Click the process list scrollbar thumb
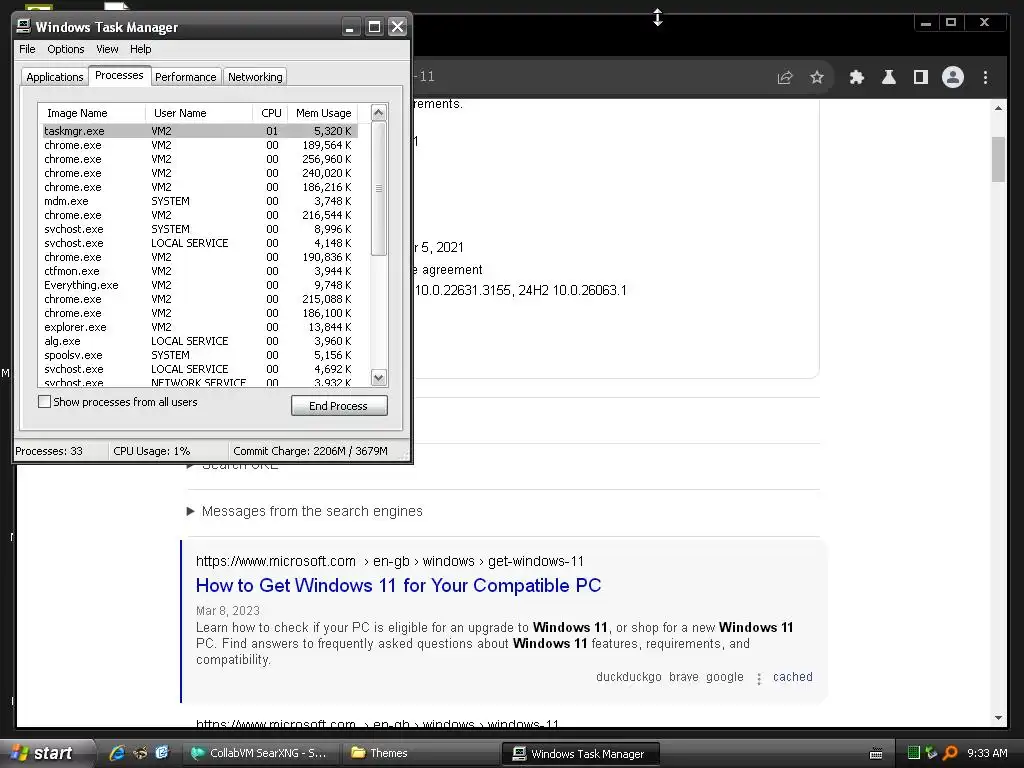The height and width of the screenshot is (768, 1024). pos(379,188)
